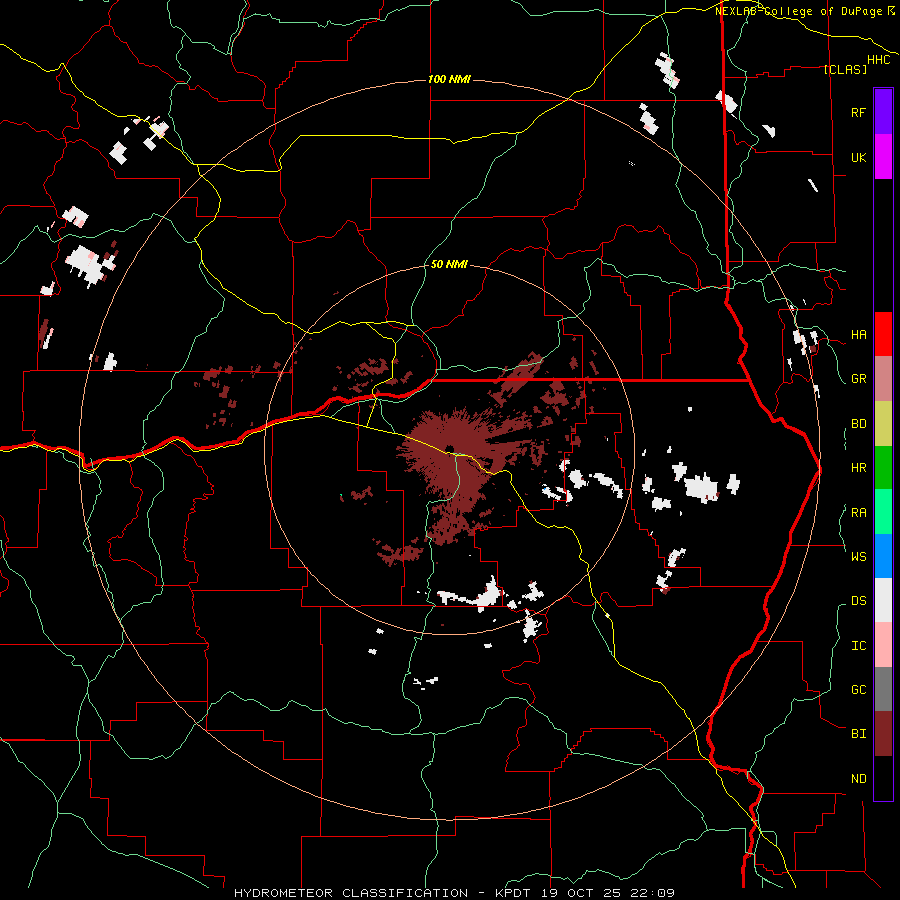Image resolution: width=900 pixels, height=900 pixels.
Task: Click the 22:09 timestamp
Action: (x=651, y=893)
